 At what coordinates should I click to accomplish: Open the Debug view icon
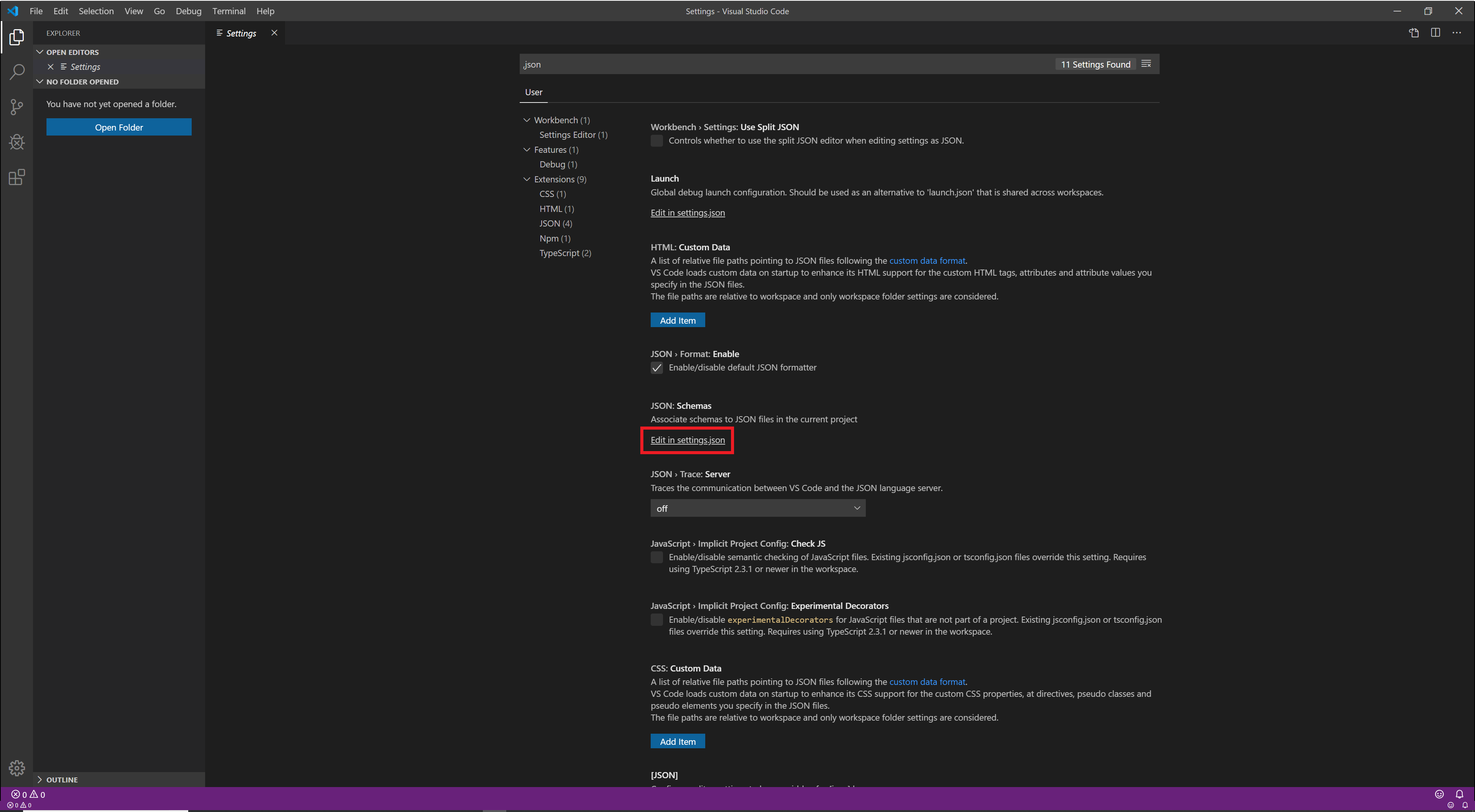tap(17, 142)
